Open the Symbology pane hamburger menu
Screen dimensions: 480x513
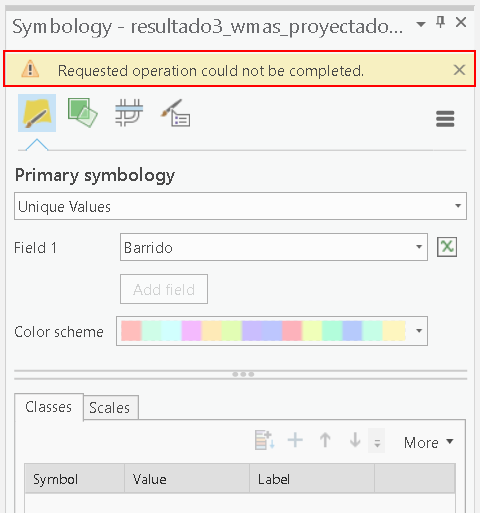[445, 119]
